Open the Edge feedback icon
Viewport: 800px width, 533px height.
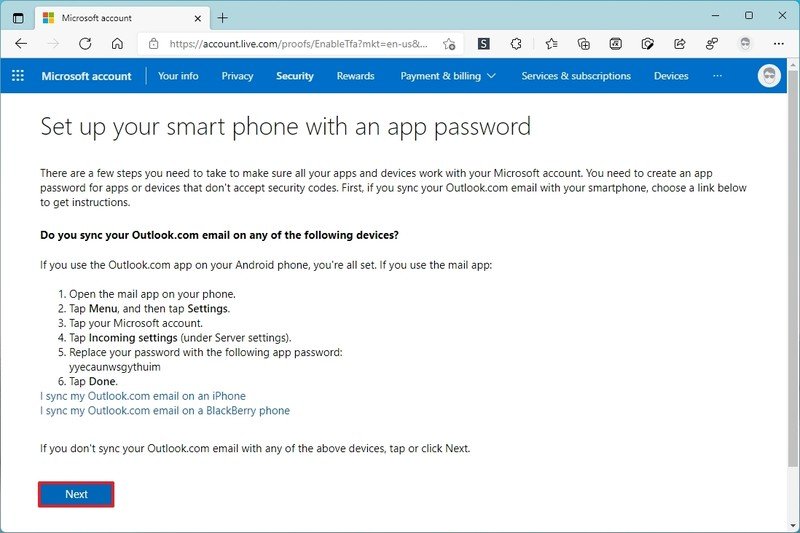pos(712,44)
